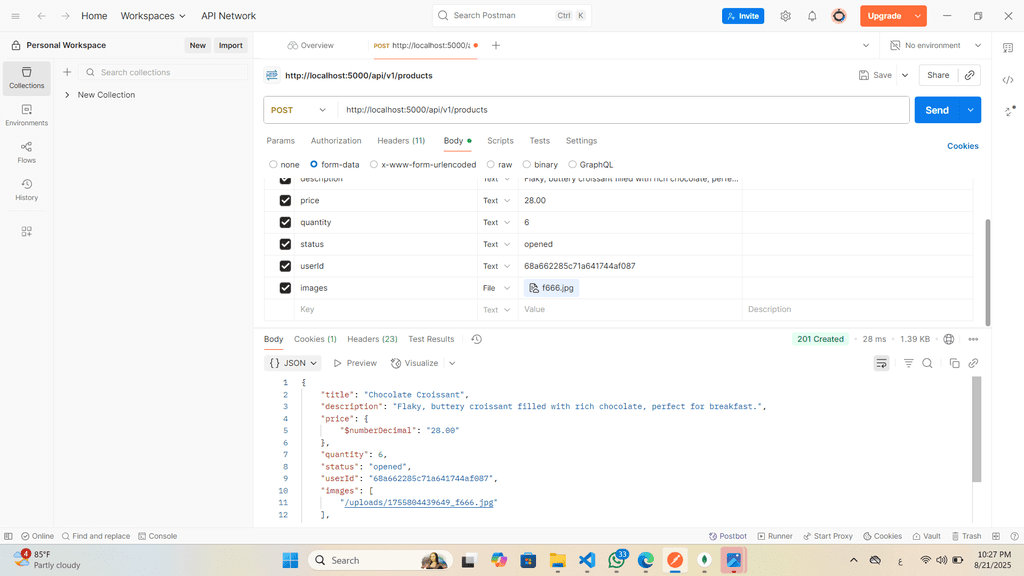Expand the New Collection tree item
Image resolution: width=1024 pixels, height=576 pixels.
[67, 95]
